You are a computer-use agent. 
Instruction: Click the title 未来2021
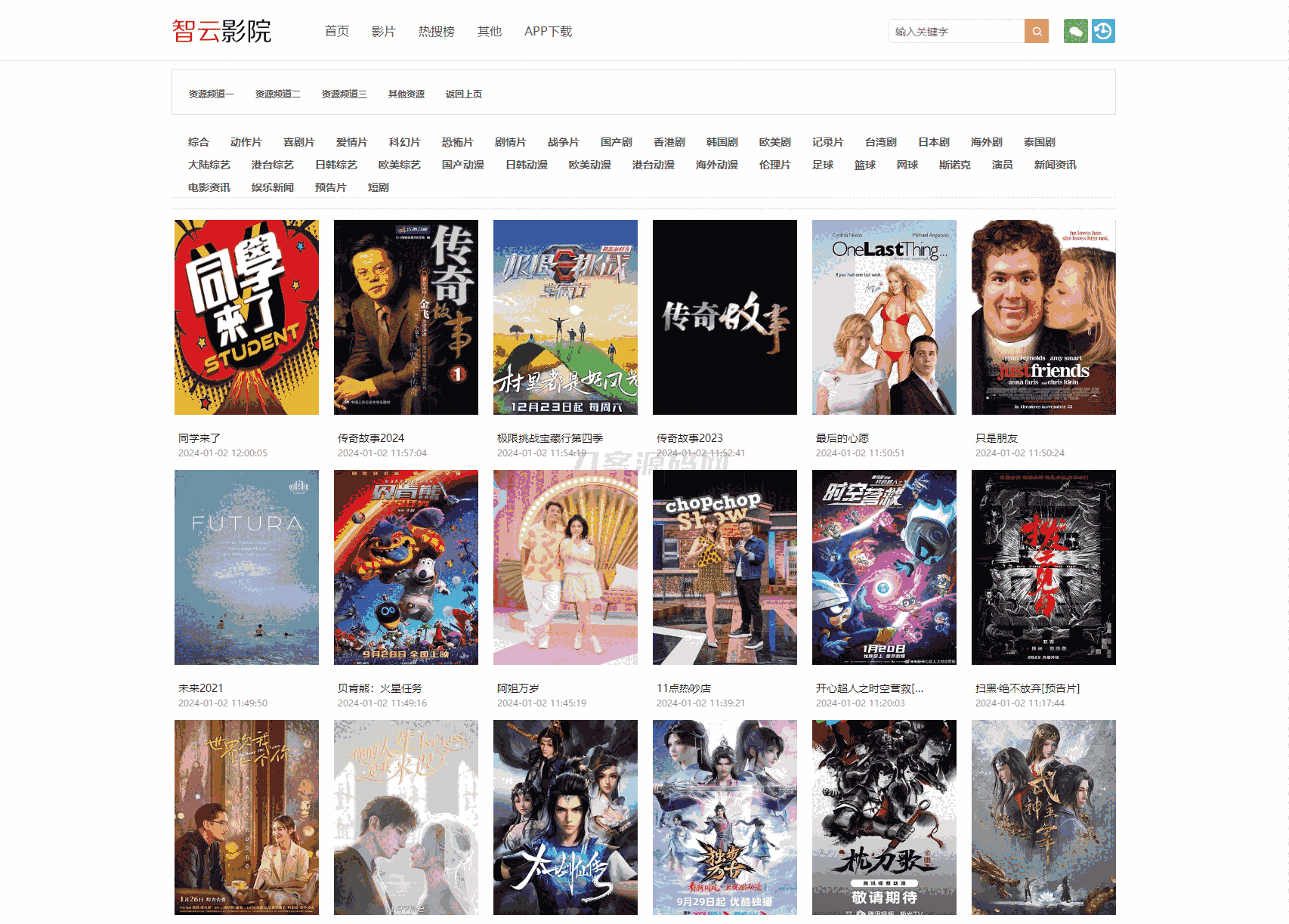(201, 688)
